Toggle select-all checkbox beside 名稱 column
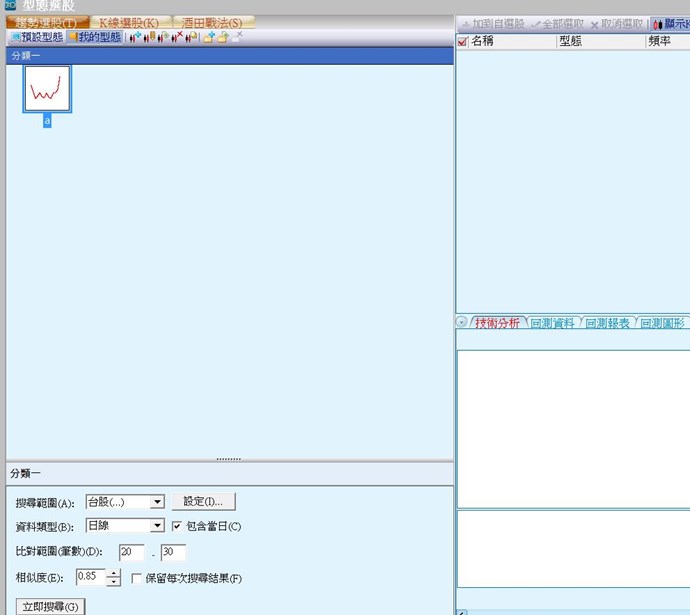This screenshot has width=690, height=615. point(462,42)
